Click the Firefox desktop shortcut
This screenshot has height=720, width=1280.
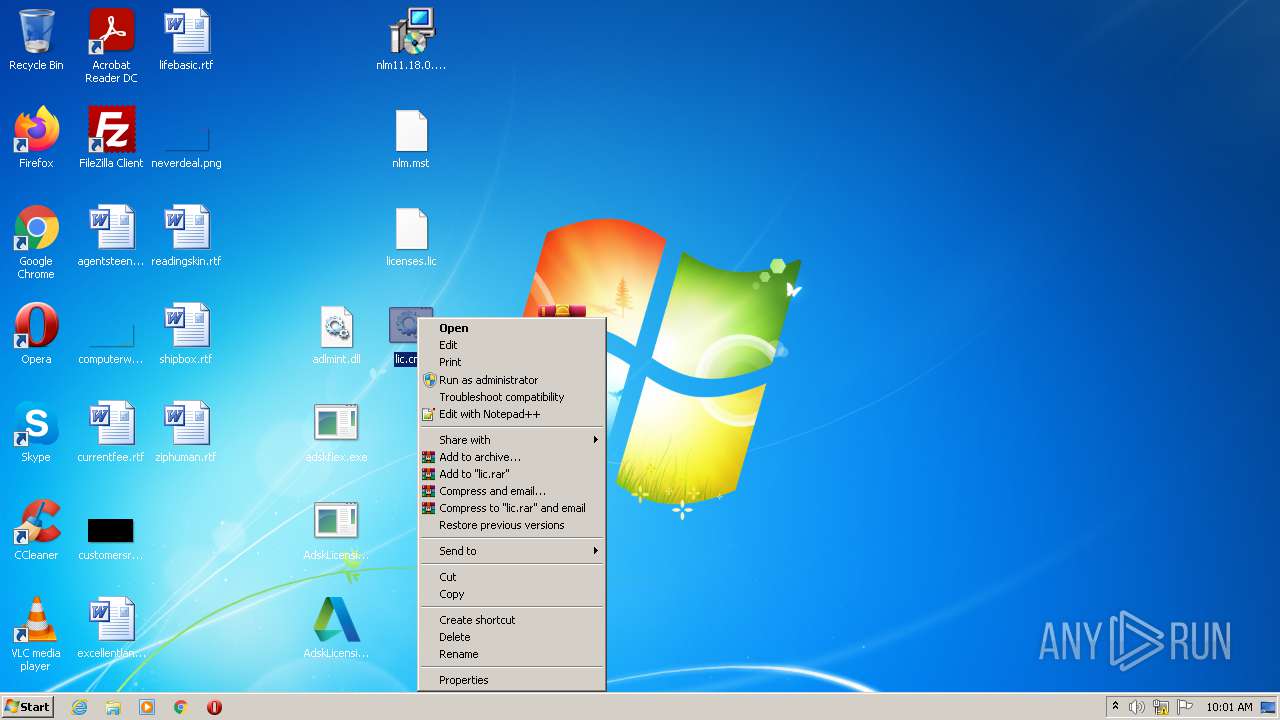36,138
